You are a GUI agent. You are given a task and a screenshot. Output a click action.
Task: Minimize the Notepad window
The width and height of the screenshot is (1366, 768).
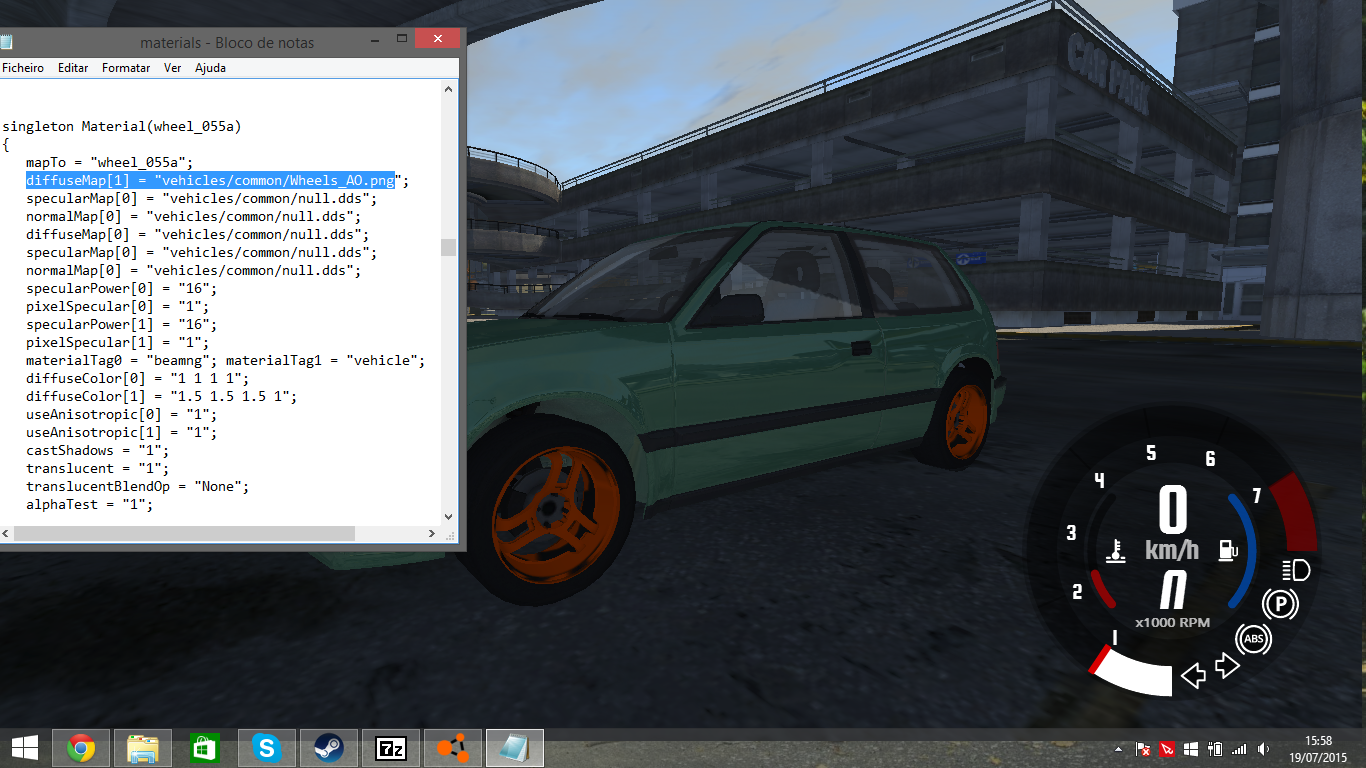pyautogui.click(x=375, y=39)
